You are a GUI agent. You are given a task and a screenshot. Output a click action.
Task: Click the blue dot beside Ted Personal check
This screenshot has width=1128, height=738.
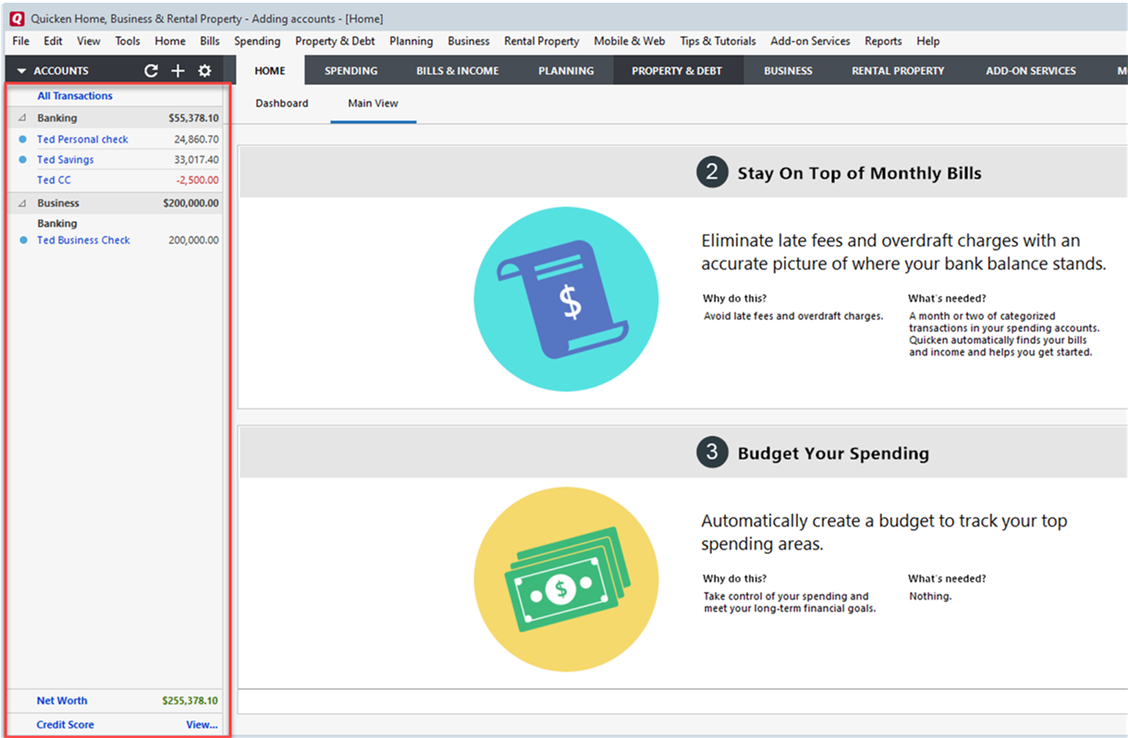[x=22, y=140]
